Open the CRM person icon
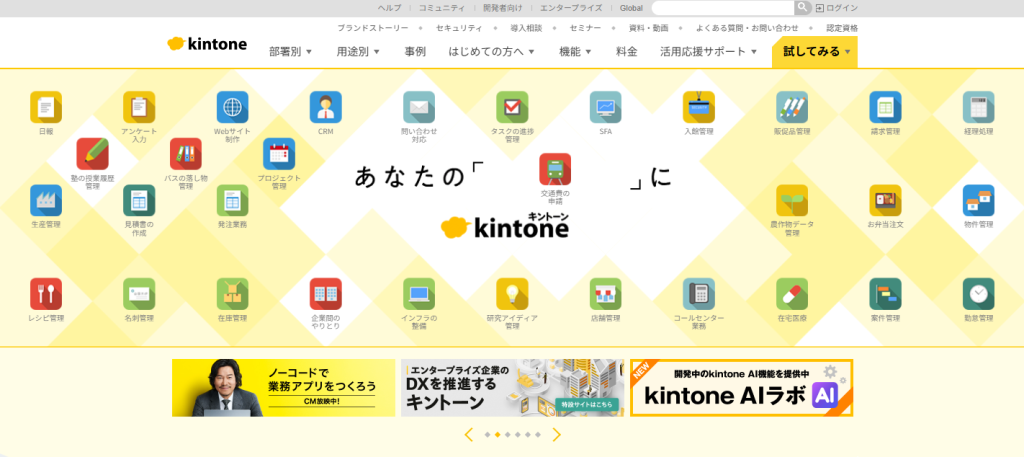 326,107
